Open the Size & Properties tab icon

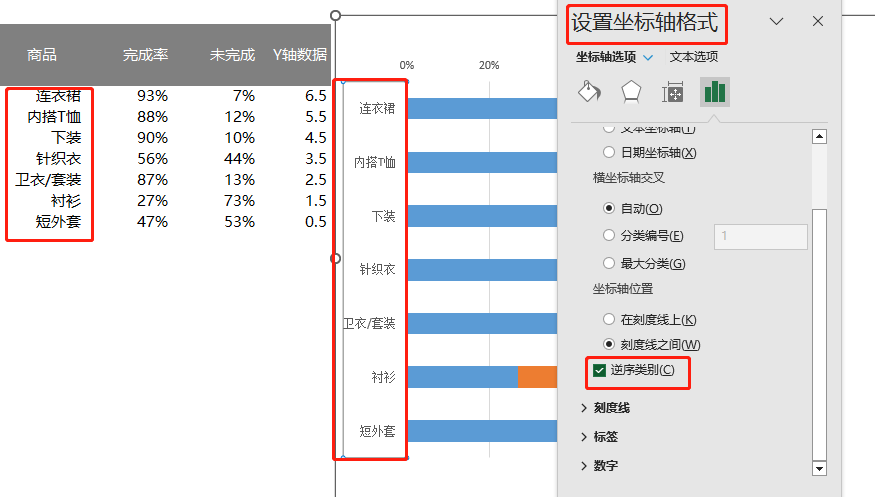(x=672, y=92)
